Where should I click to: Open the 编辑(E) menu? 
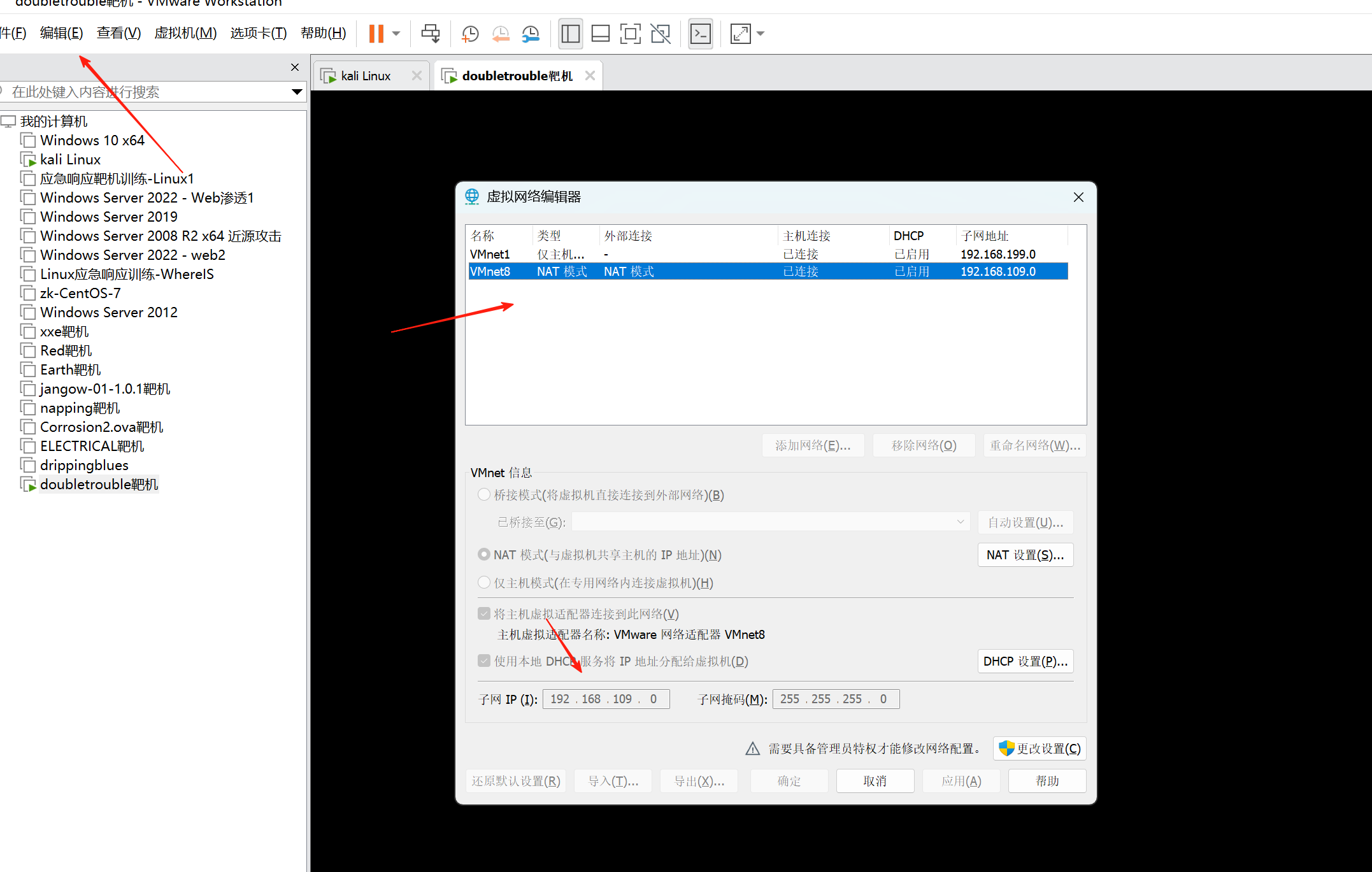click(x=61, y=33)
